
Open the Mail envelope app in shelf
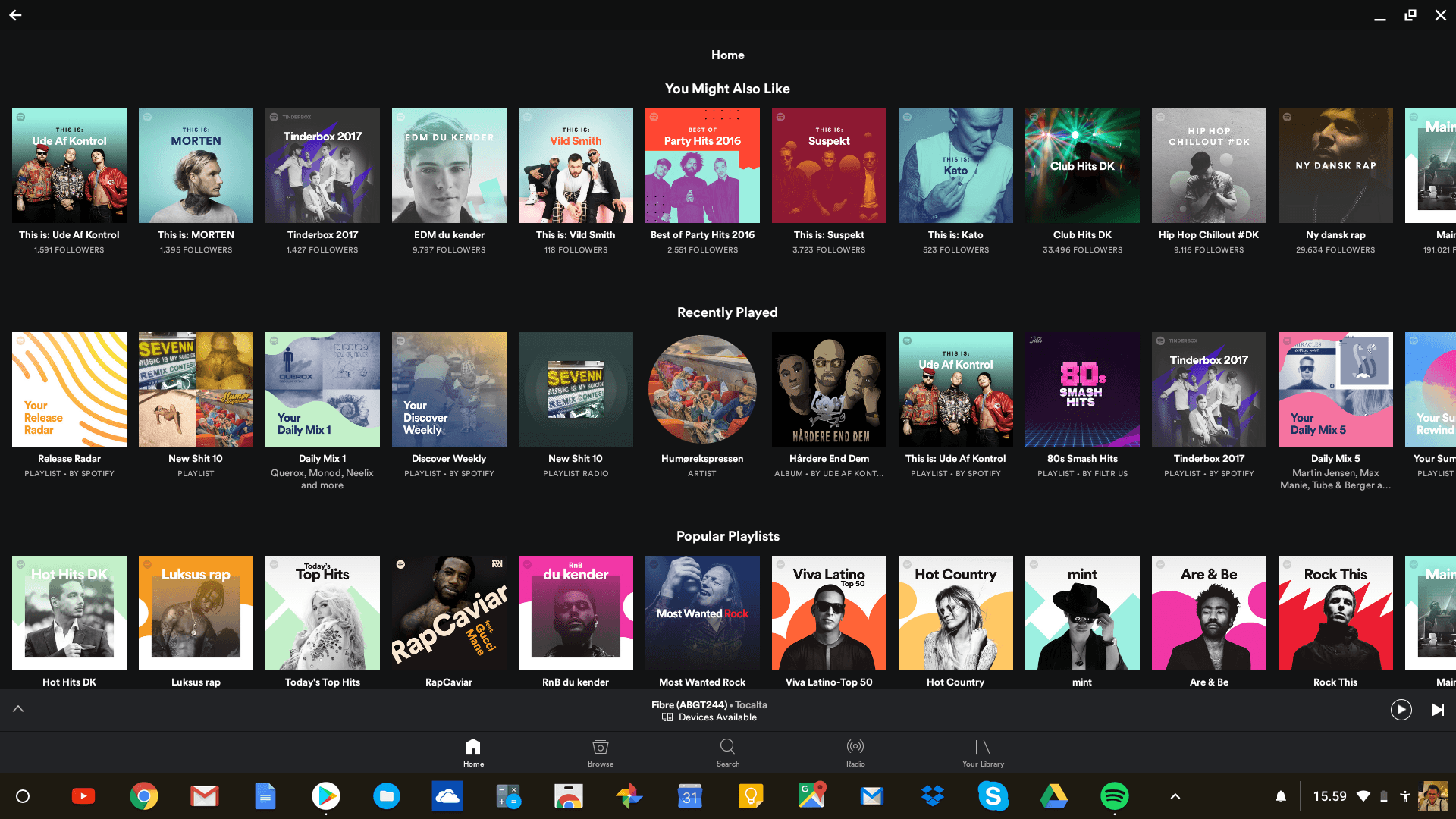[872, 796]
